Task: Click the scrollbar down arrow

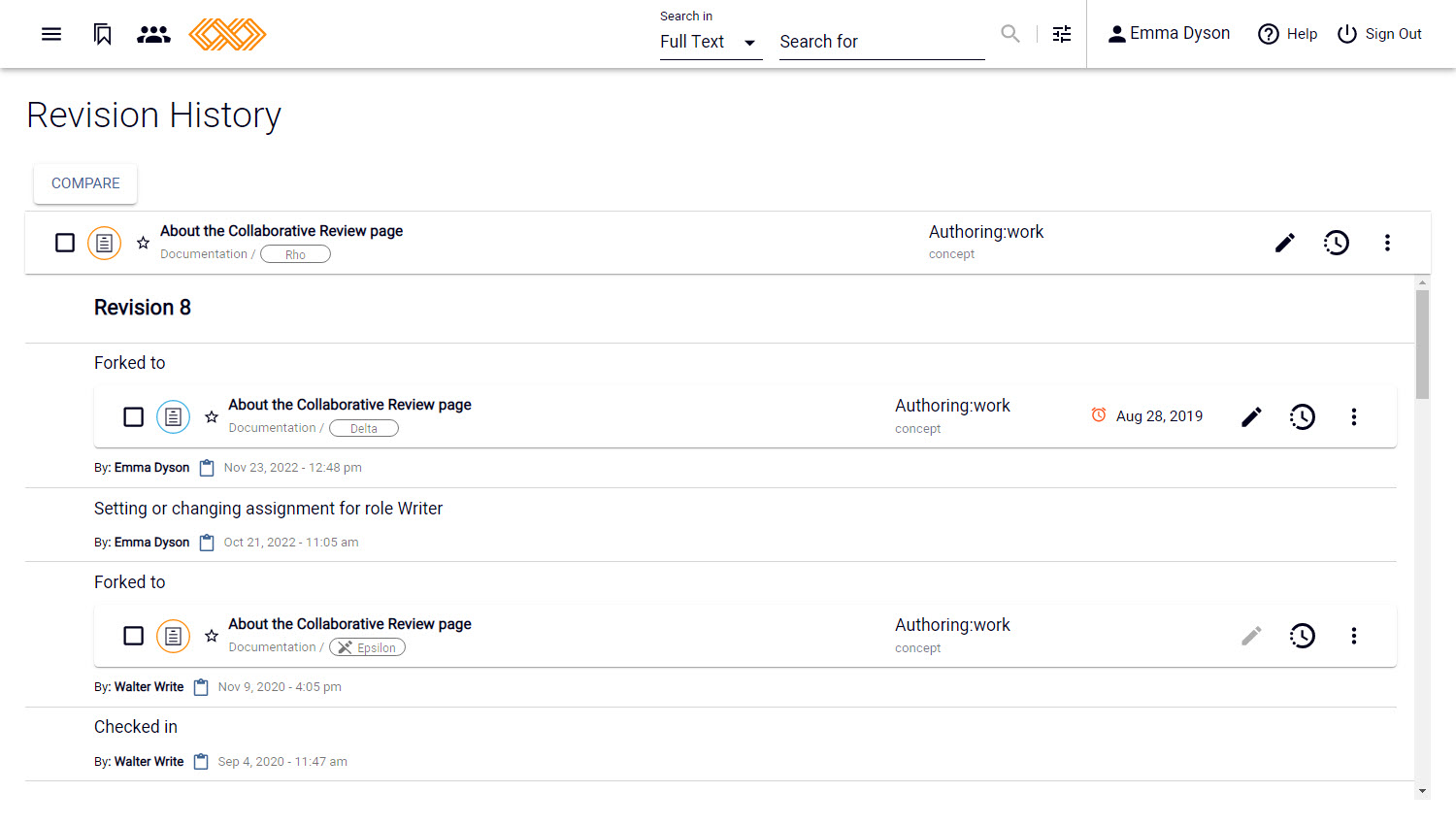Action: click(1422, 791)
